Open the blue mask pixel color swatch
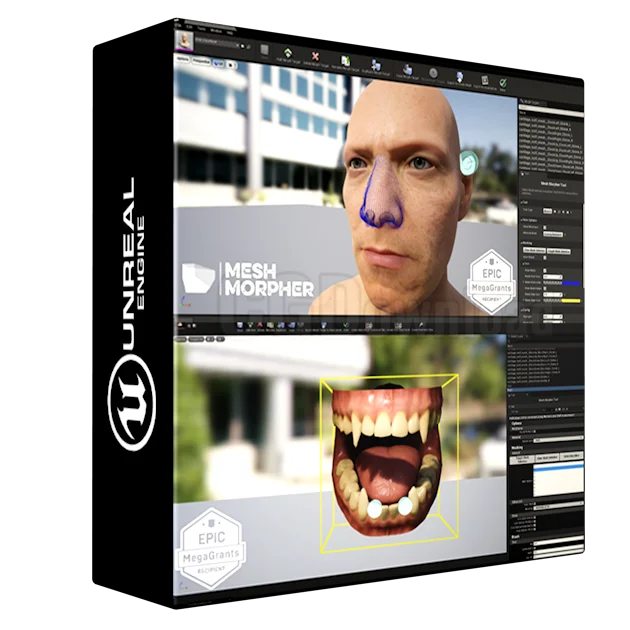This screenshot has height=630, width=630. click(571, 283)
